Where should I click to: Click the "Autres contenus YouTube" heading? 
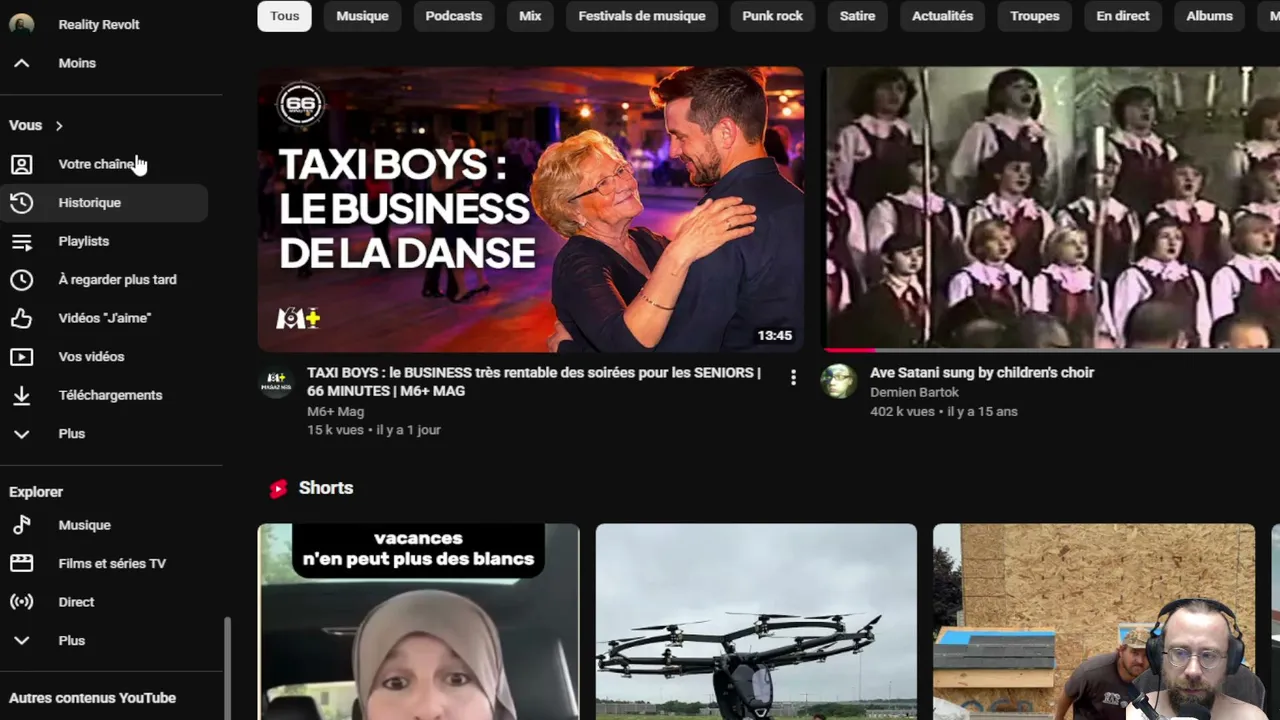click(92, 698)
